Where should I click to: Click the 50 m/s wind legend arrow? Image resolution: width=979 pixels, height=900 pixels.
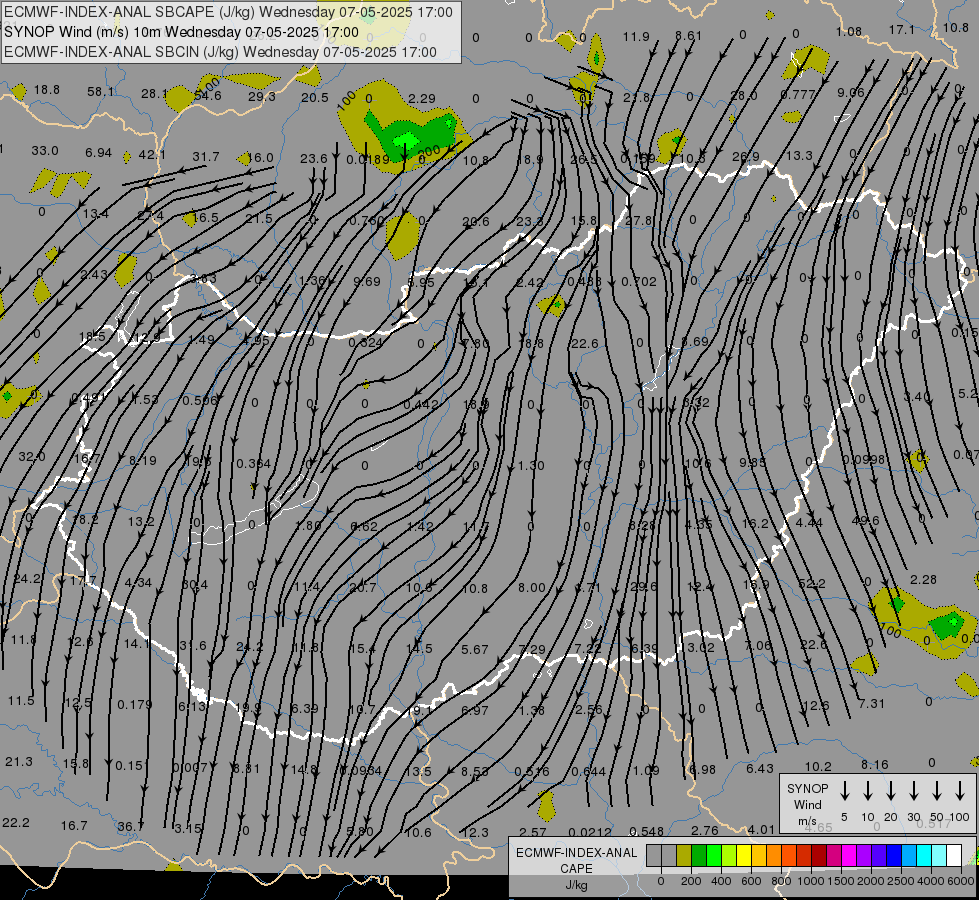pyautogui.click(x=937, y=791)
